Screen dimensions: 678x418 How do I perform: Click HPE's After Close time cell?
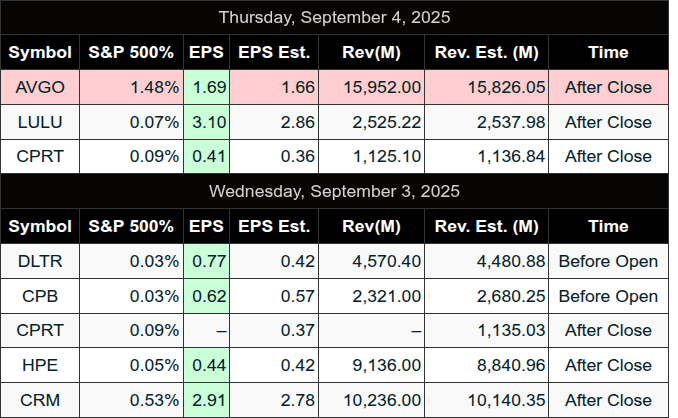coord(608,366)
